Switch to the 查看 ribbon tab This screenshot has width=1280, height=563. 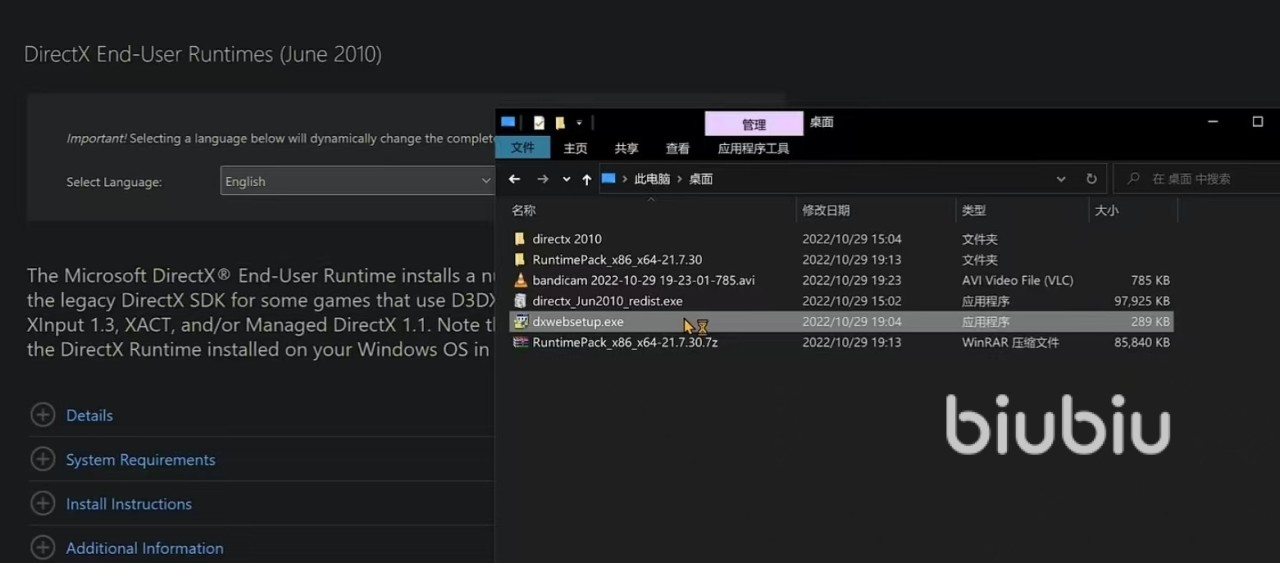click(x=677, y=148)
